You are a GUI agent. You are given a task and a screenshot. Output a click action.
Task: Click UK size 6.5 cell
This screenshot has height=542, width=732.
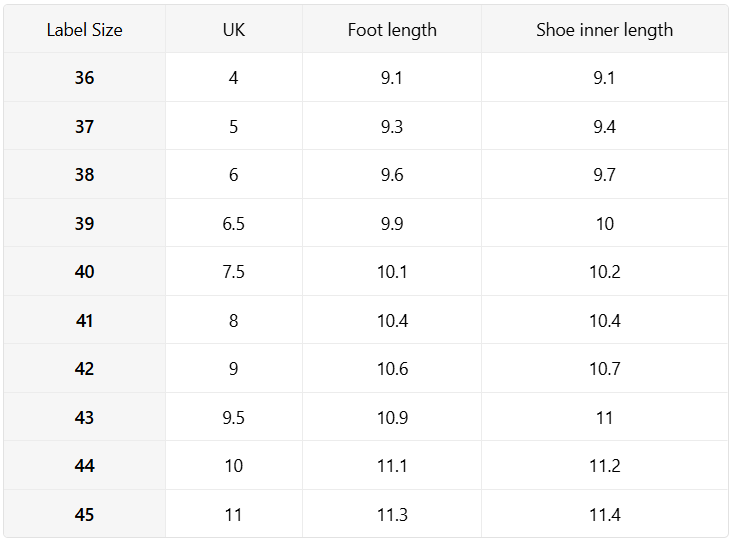click(x=233, y=224)
